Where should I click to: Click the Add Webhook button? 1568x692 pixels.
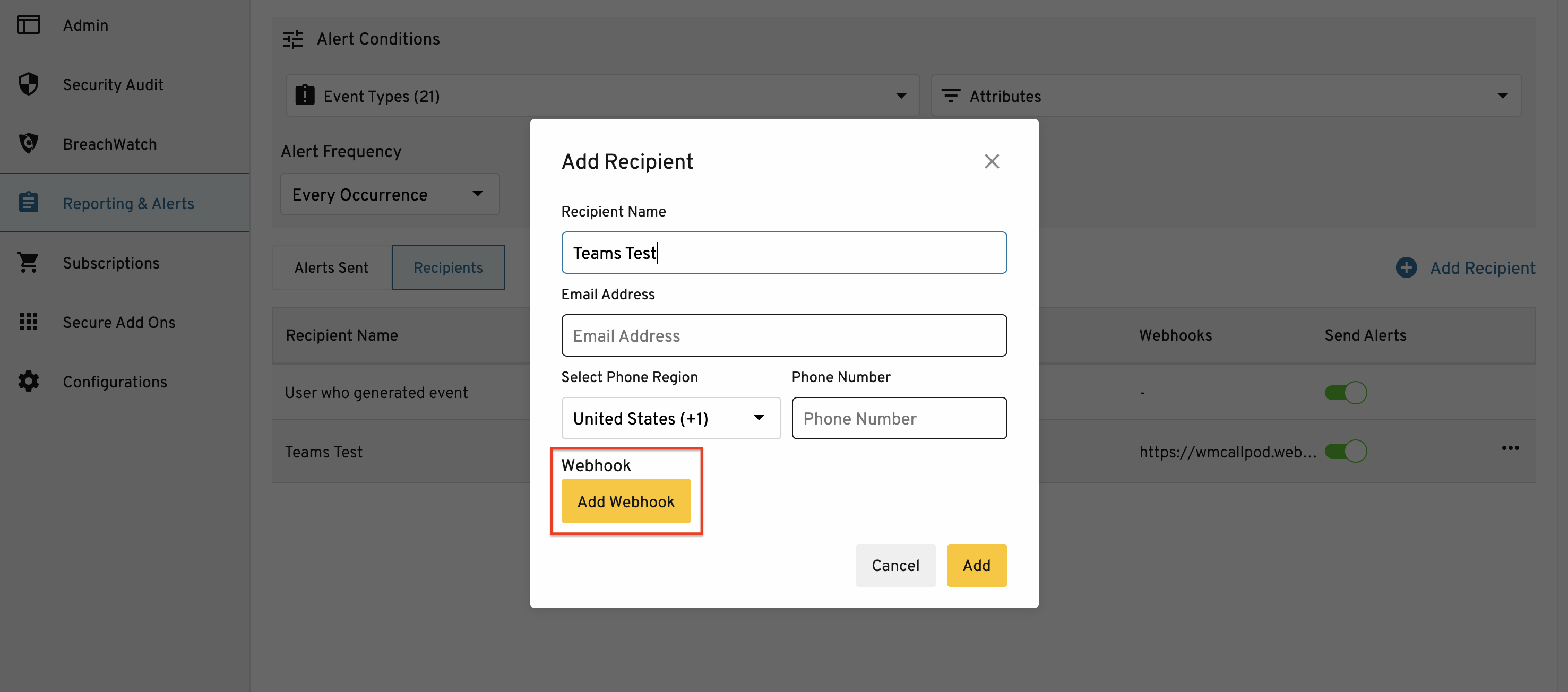[626, 501]
